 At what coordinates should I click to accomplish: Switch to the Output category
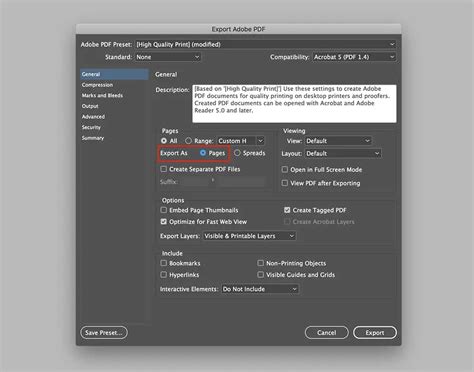coord(90,106)
